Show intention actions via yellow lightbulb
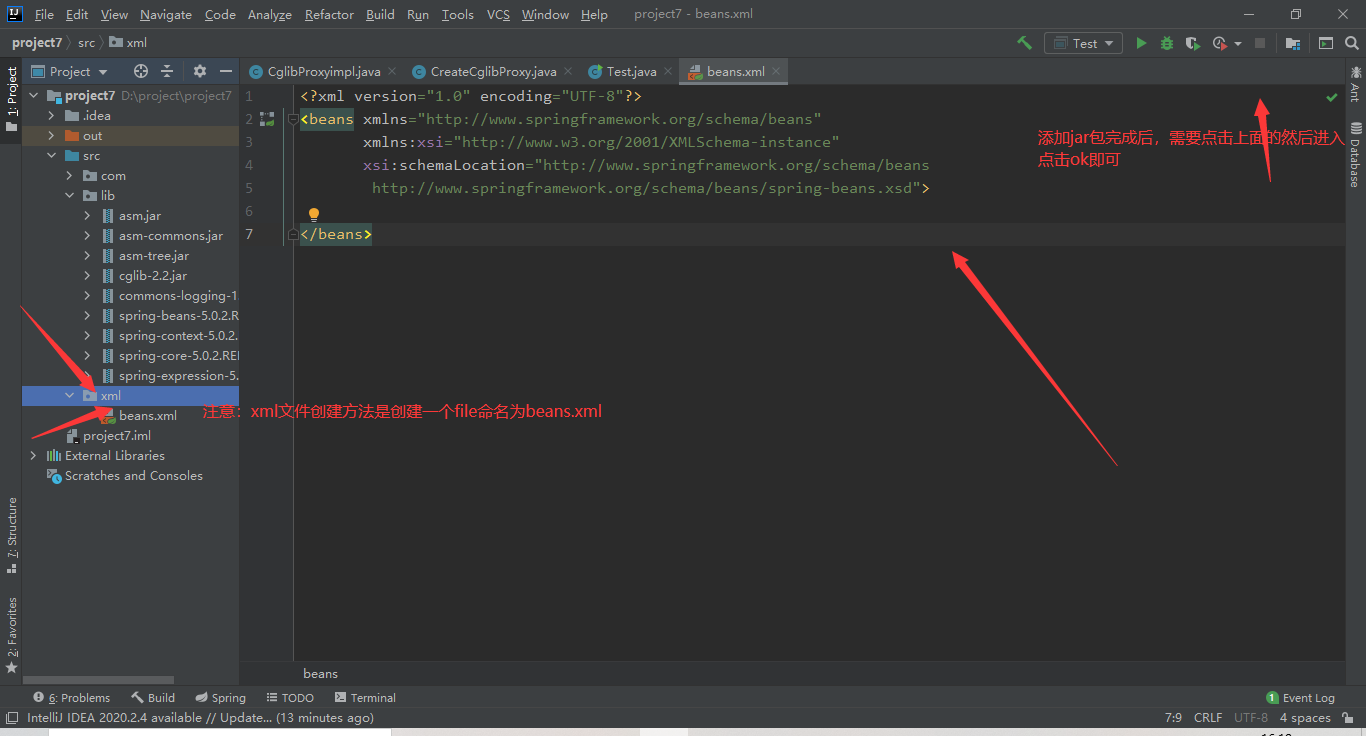The width and height of the screenshot is (1366, 736). click(313, 214)
